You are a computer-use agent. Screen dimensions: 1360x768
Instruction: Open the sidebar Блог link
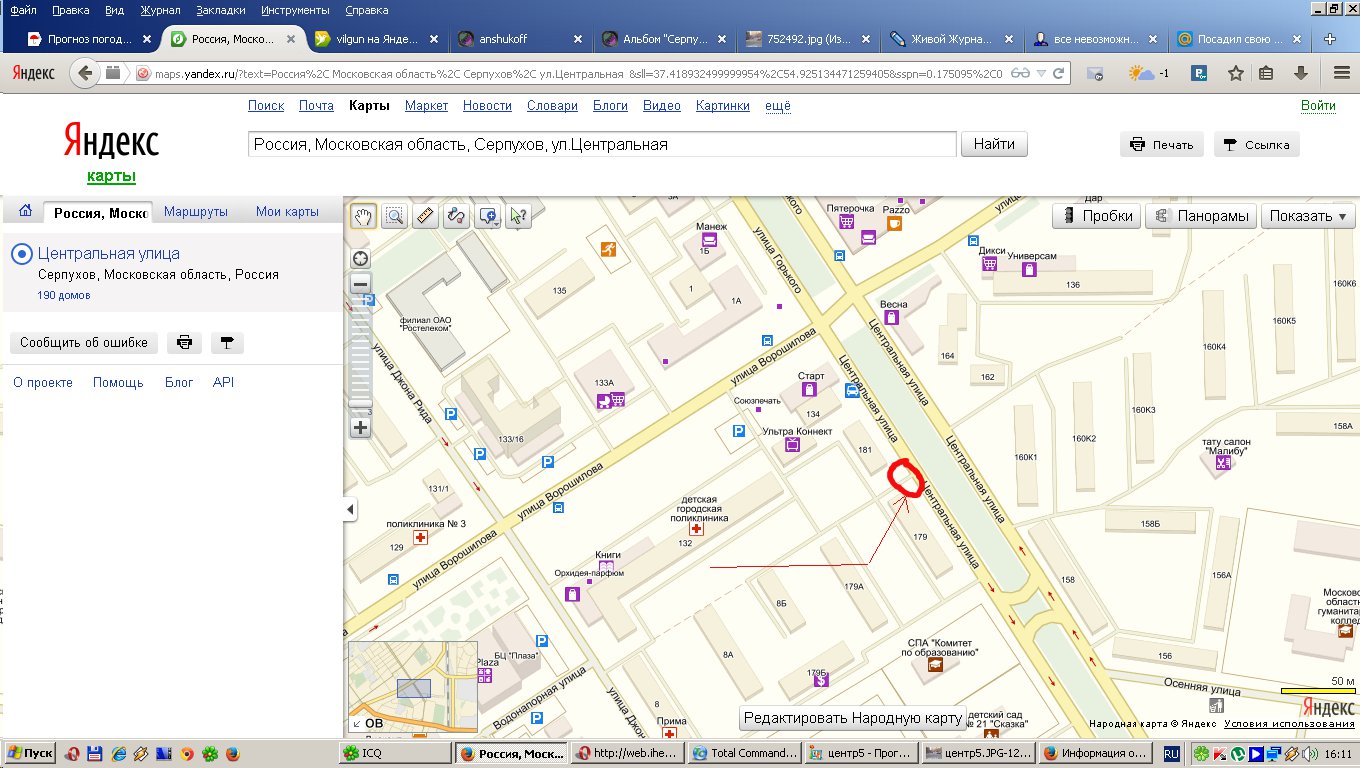179,382
